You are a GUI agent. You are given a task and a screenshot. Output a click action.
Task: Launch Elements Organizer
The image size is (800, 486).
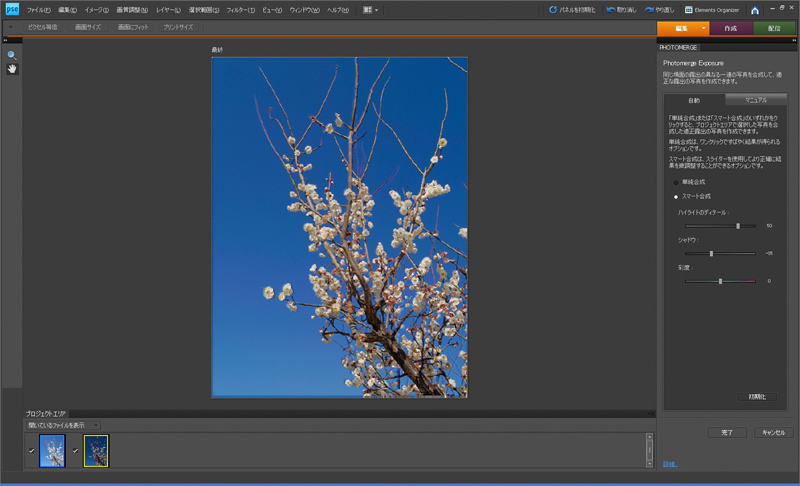[x=712, y=10]
